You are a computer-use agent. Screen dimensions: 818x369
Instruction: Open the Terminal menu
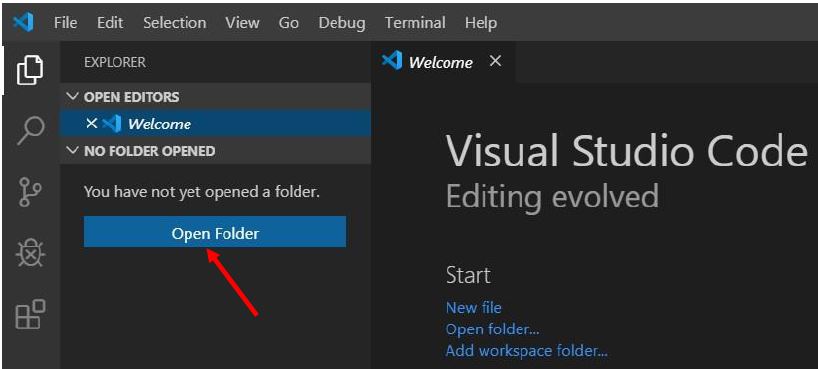[x=415, y=23]
